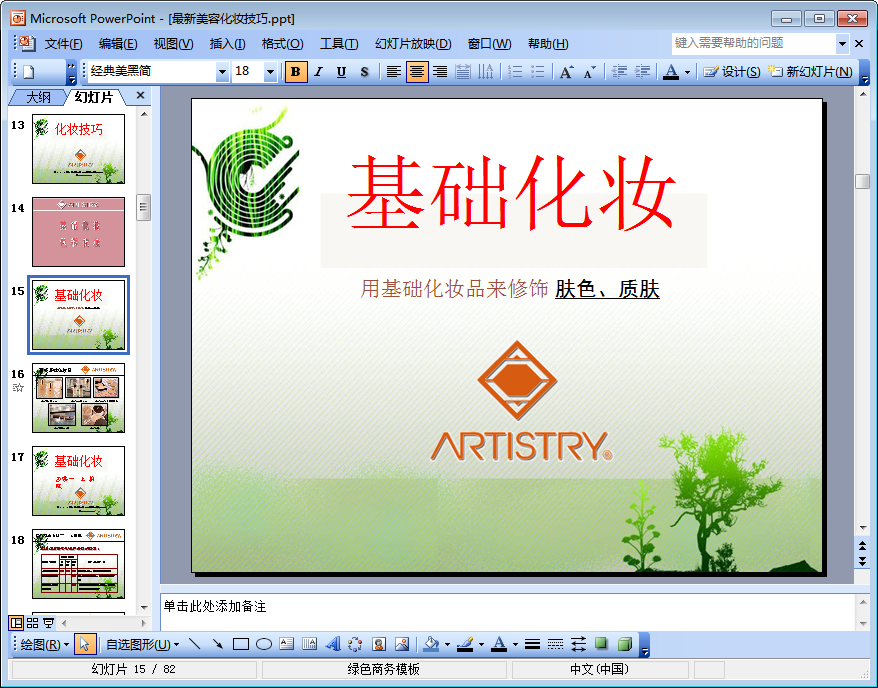Viewport: 878px width, 688px height.
Task: Open font color dropdown in formatting toolbar
Action: [x=687, y=72]
